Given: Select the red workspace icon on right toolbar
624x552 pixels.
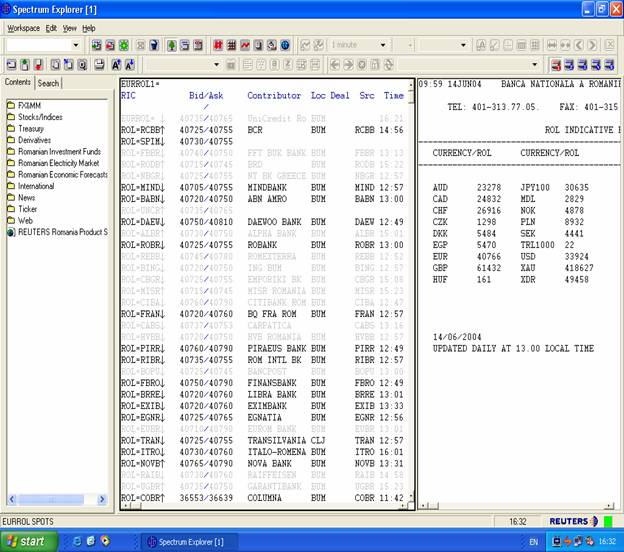Looking at the screenshot, I should coord(556,64).
